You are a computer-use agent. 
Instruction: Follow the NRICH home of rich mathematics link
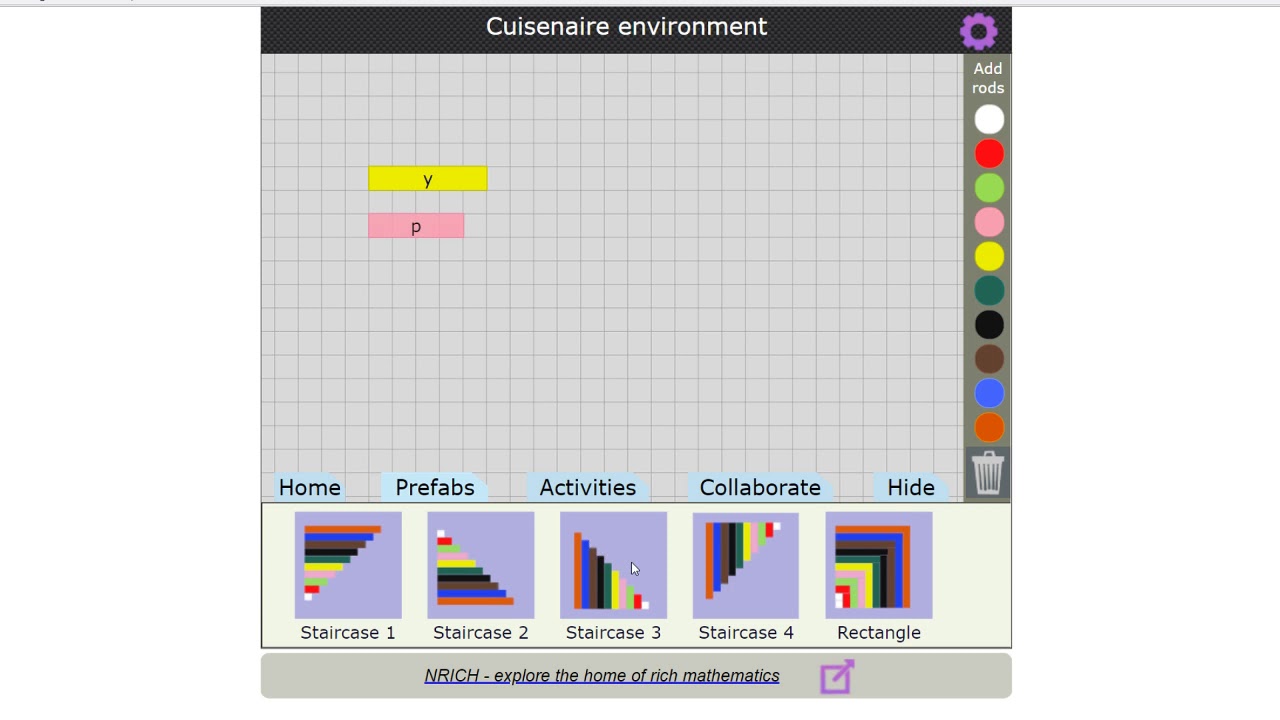[x=602, y=676]
